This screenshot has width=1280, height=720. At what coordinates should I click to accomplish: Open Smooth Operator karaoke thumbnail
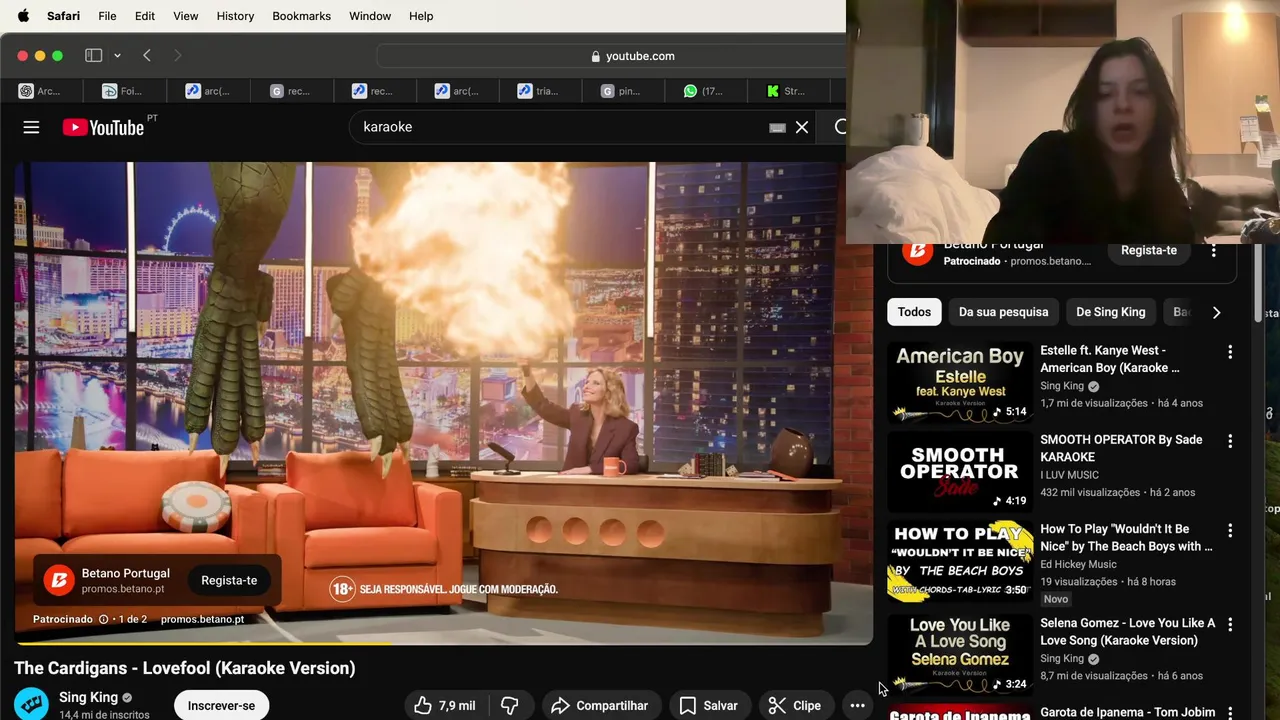[x=960, y=472]
